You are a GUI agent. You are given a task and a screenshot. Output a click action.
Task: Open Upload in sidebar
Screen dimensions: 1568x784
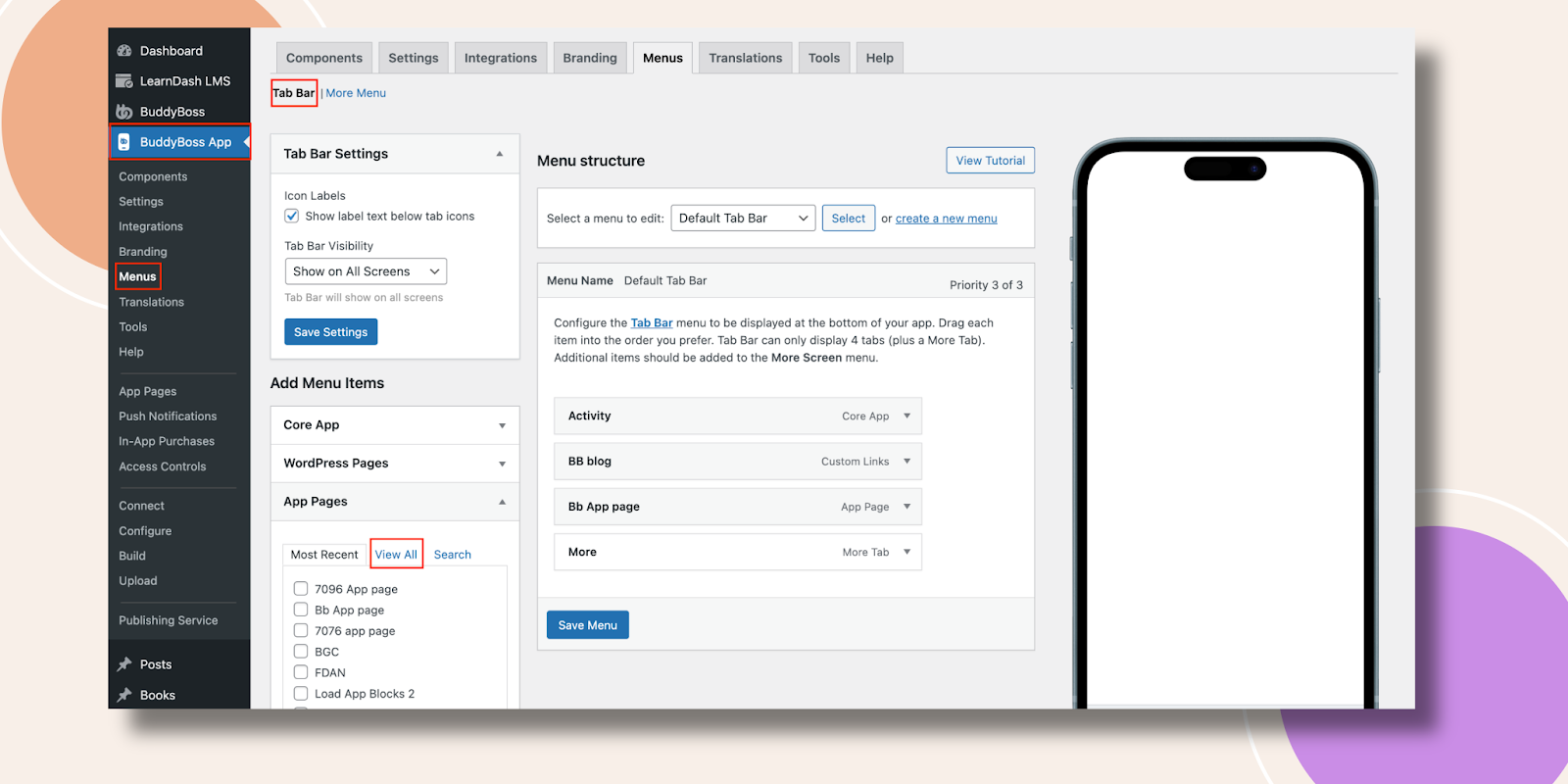(x=138, y=581)
